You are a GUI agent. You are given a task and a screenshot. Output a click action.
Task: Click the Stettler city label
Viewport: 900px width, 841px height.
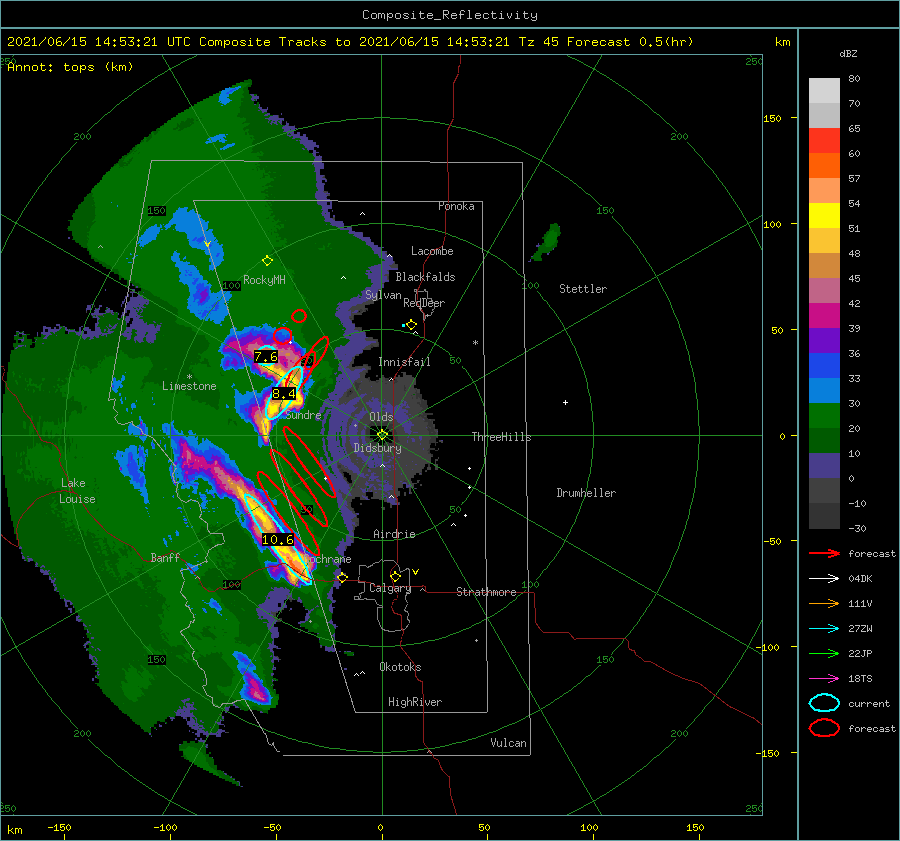pyautogui.click(x=583, y=289)
